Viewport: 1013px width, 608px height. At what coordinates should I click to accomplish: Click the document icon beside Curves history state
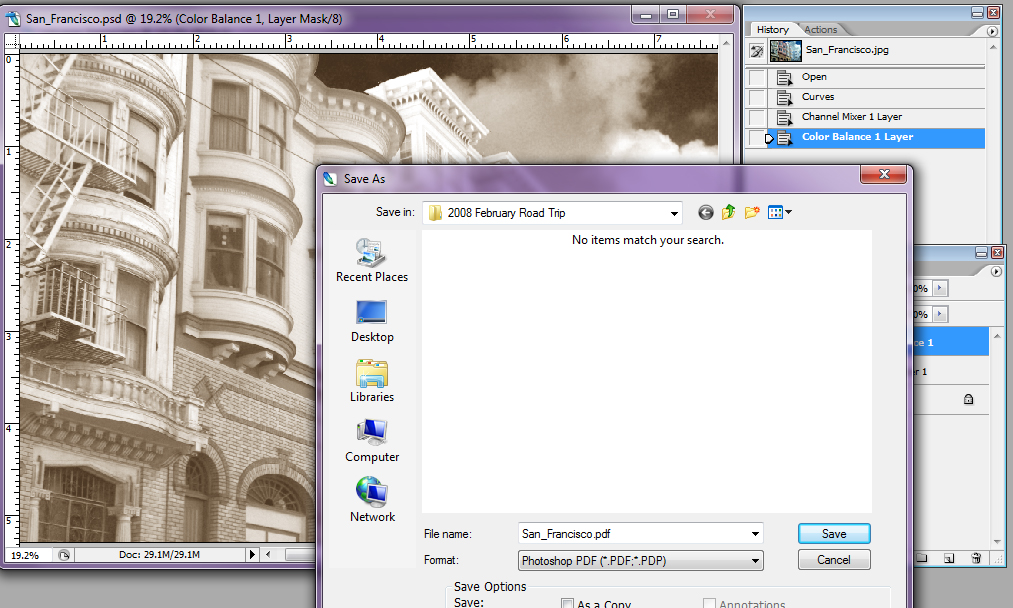[784, 98]
